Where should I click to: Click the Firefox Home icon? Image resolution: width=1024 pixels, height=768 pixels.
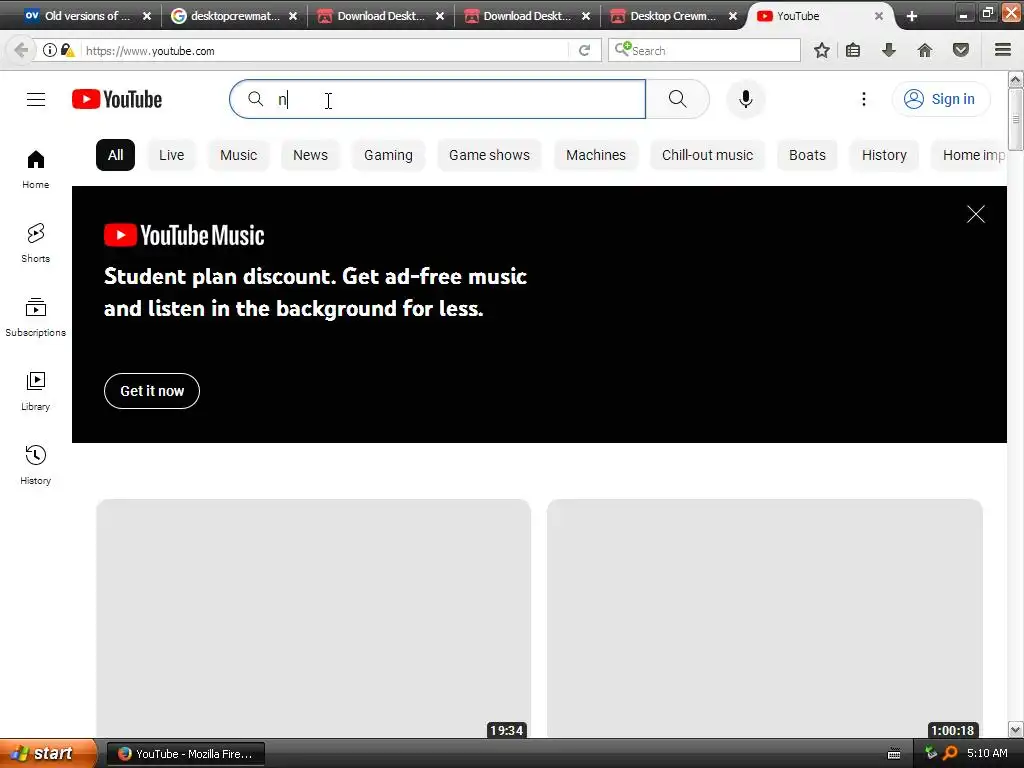click(x=925, y=50)
